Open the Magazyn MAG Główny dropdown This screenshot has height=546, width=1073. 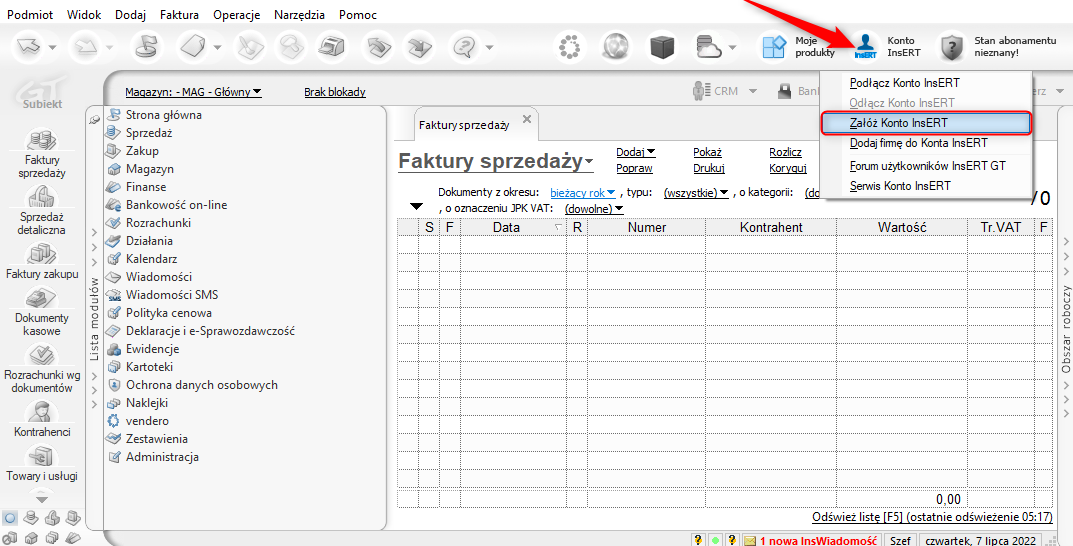click(194, 92)
